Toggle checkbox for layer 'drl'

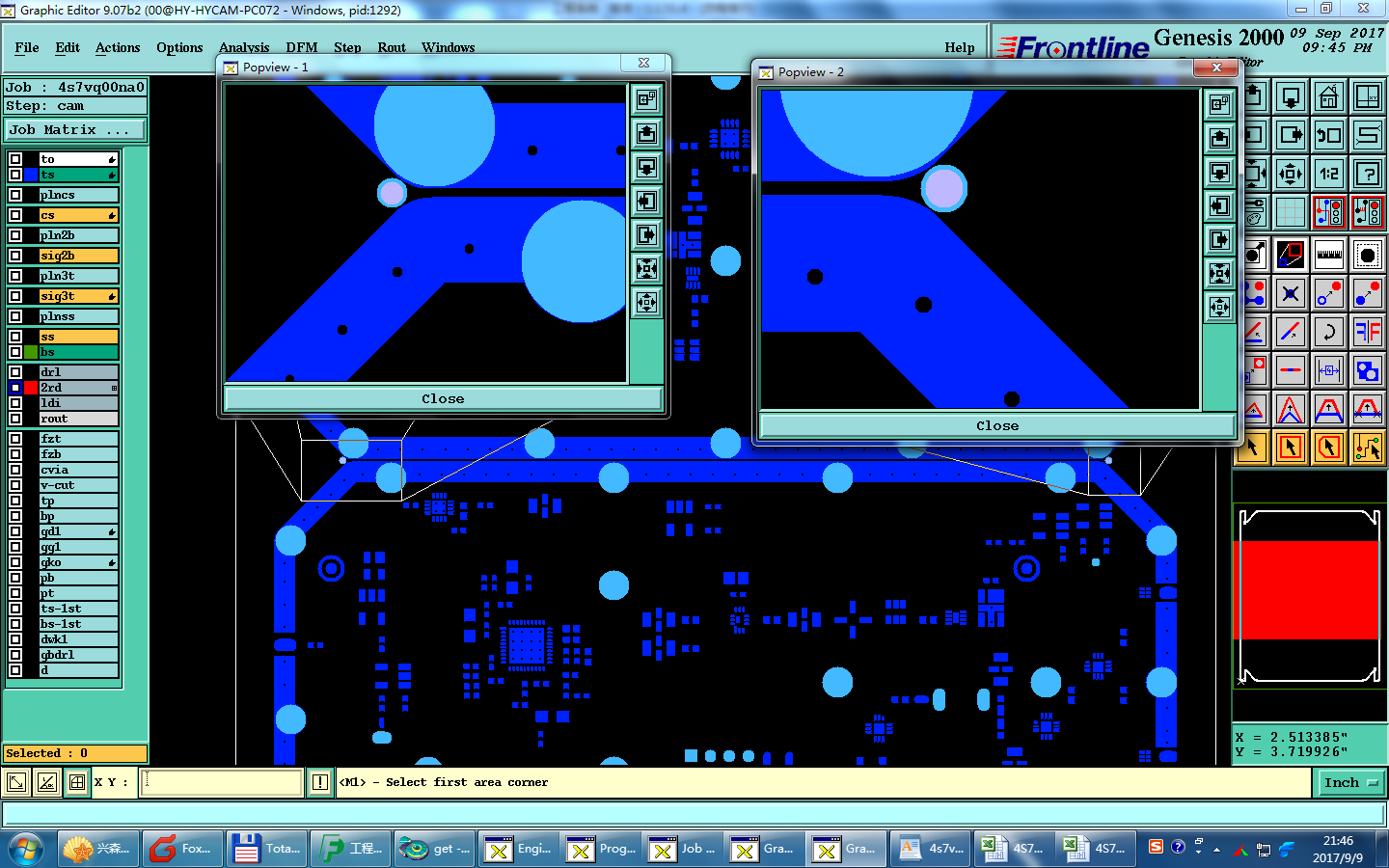point(15,372)
